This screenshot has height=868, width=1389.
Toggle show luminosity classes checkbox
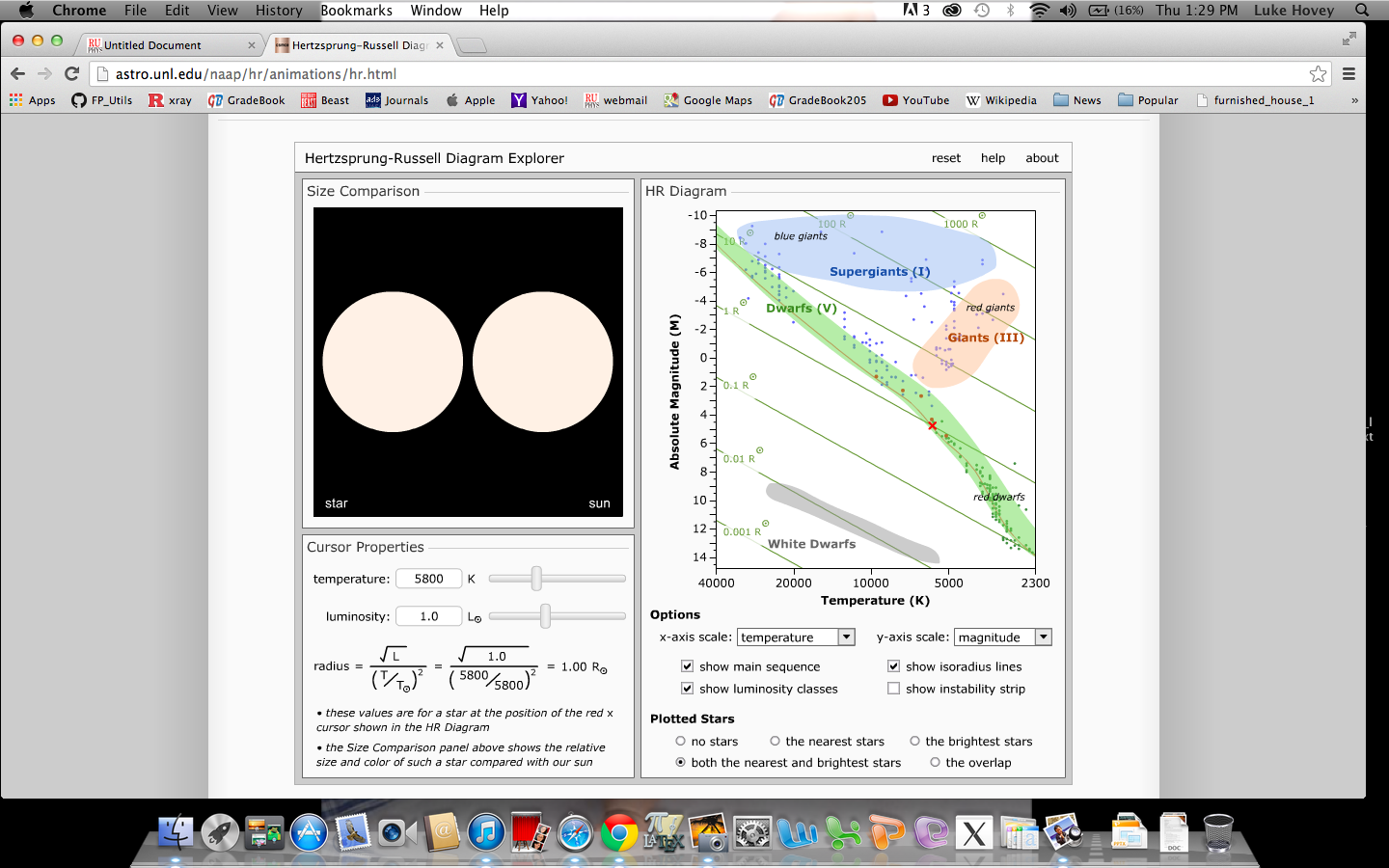[687, 689]
